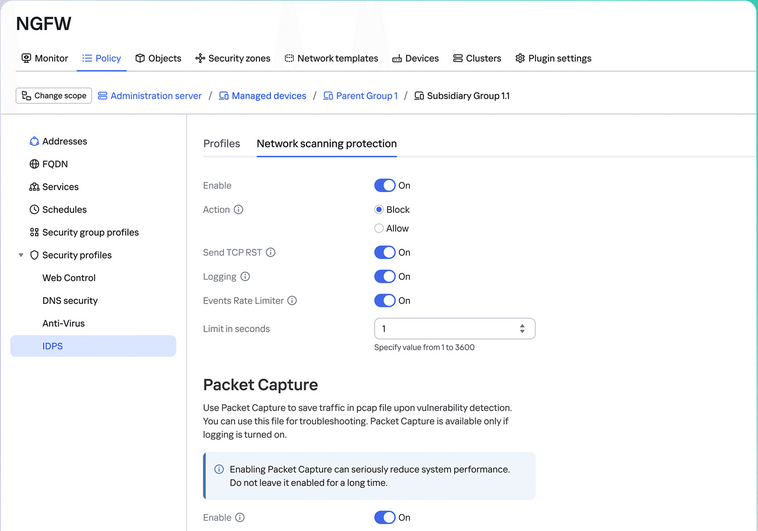This screenshot has height=531, width=758.
Task: Click the Limit in seconds stepper arrows
Action: tap(522, 329)
